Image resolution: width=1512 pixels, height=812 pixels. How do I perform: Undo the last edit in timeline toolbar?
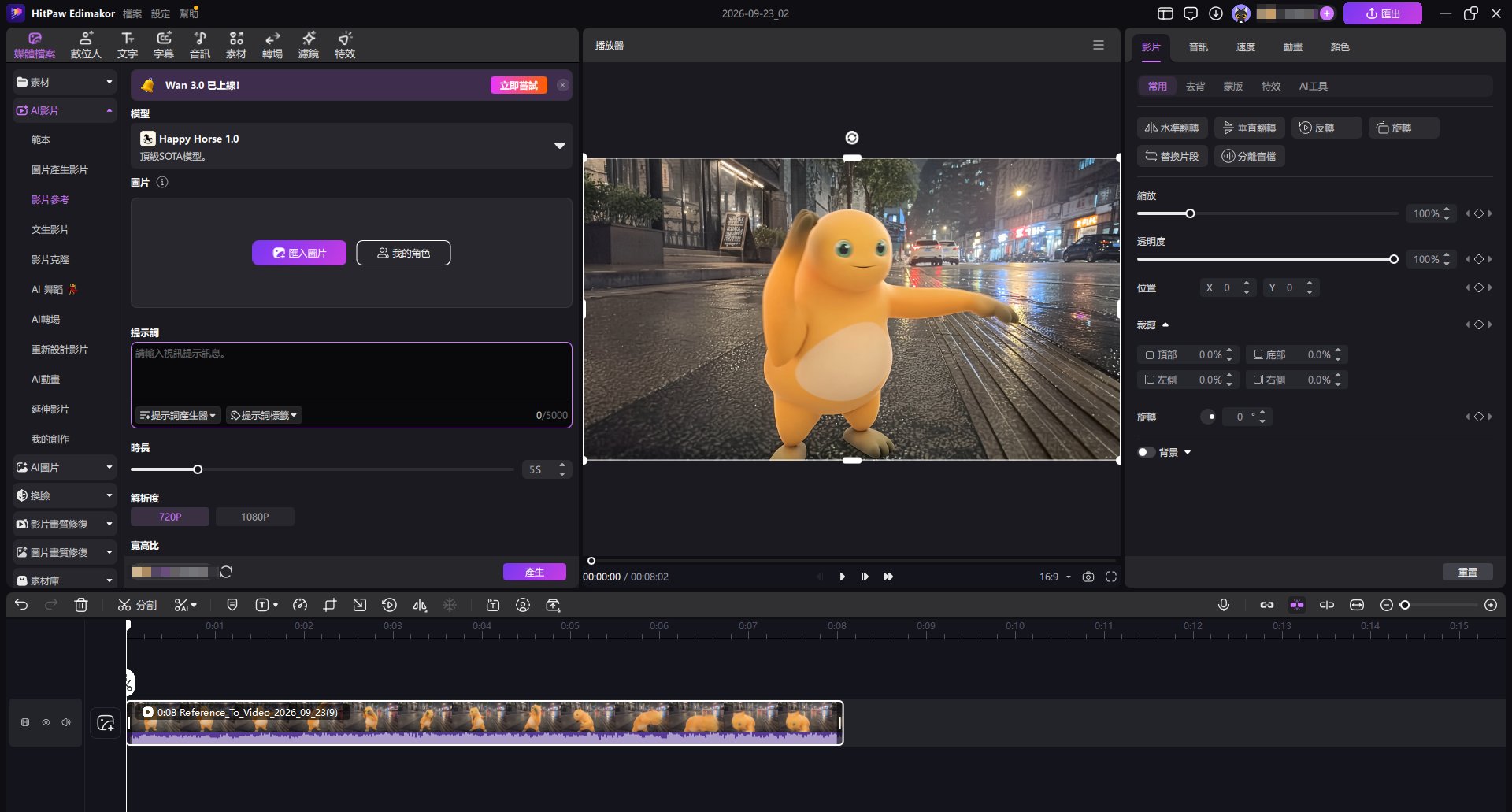coord(21,605)
